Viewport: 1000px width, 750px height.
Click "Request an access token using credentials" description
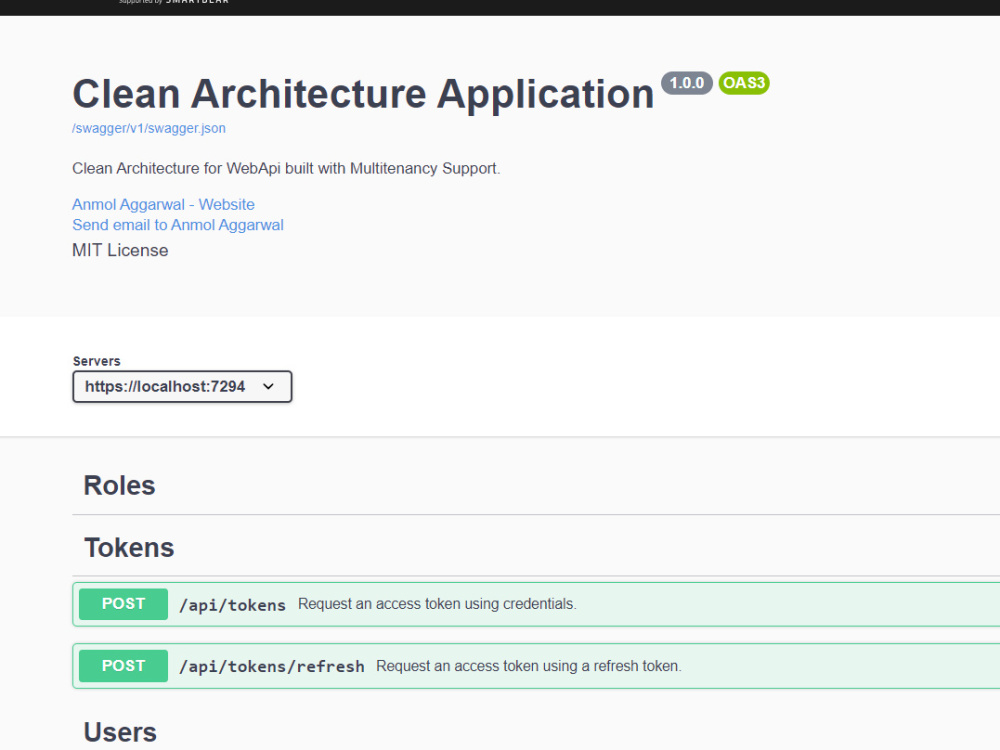[437, 604]
